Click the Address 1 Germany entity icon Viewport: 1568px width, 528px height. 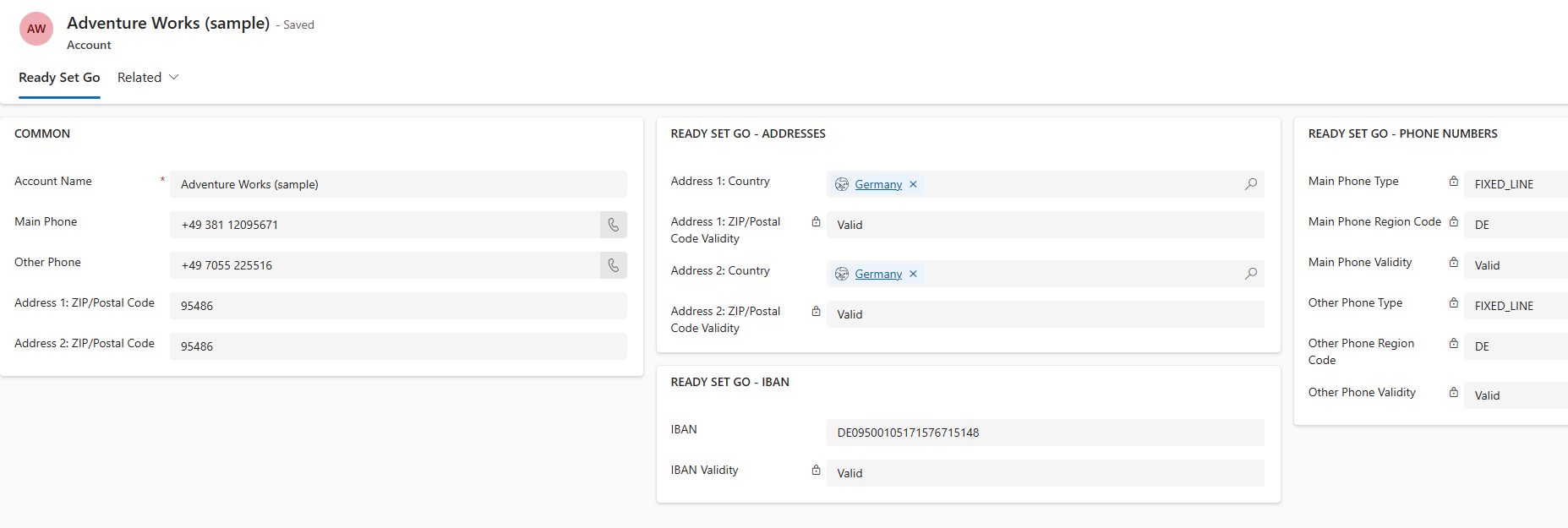pos(842,184)
